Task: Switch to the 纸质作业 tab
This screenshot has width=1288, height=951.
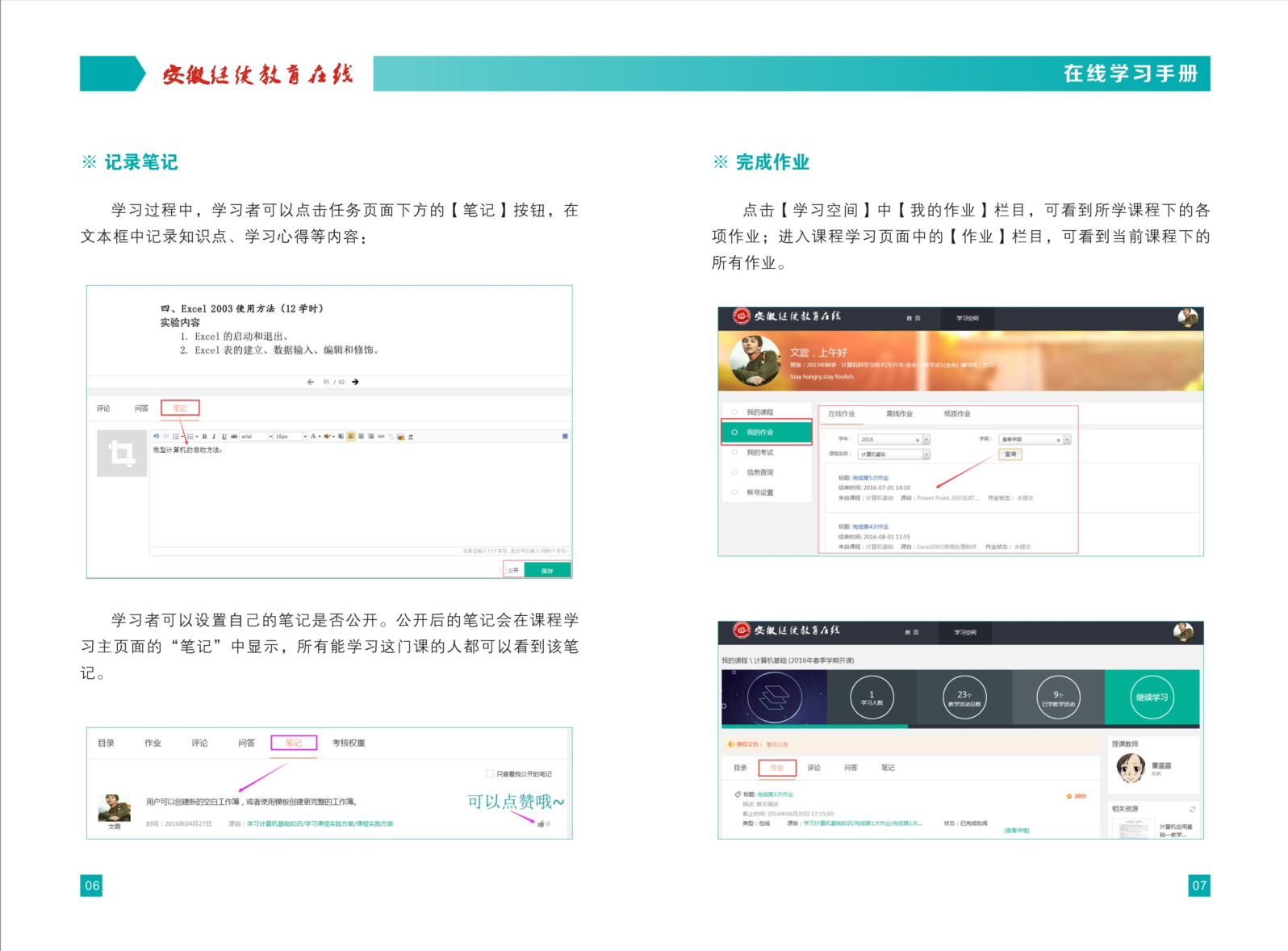Action: pos(957,413)
